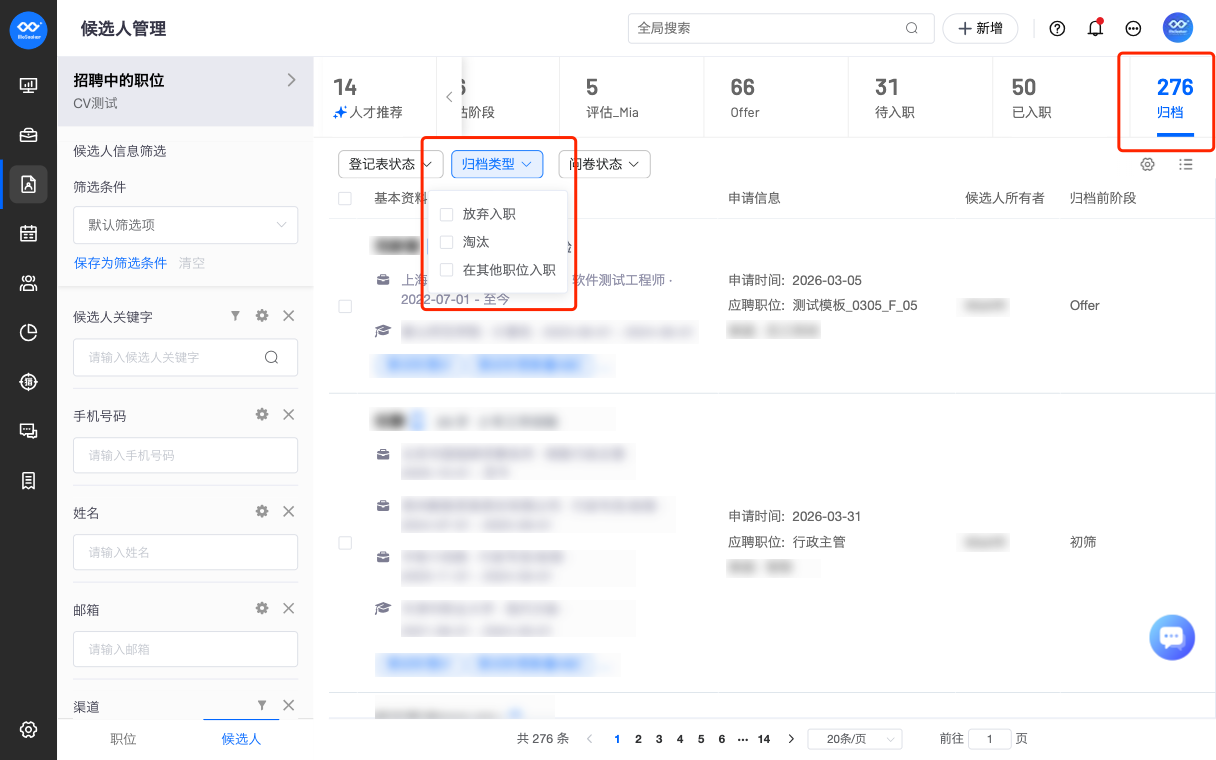
Task: Open the pie chart reports icon
Action: coord(28,332)
